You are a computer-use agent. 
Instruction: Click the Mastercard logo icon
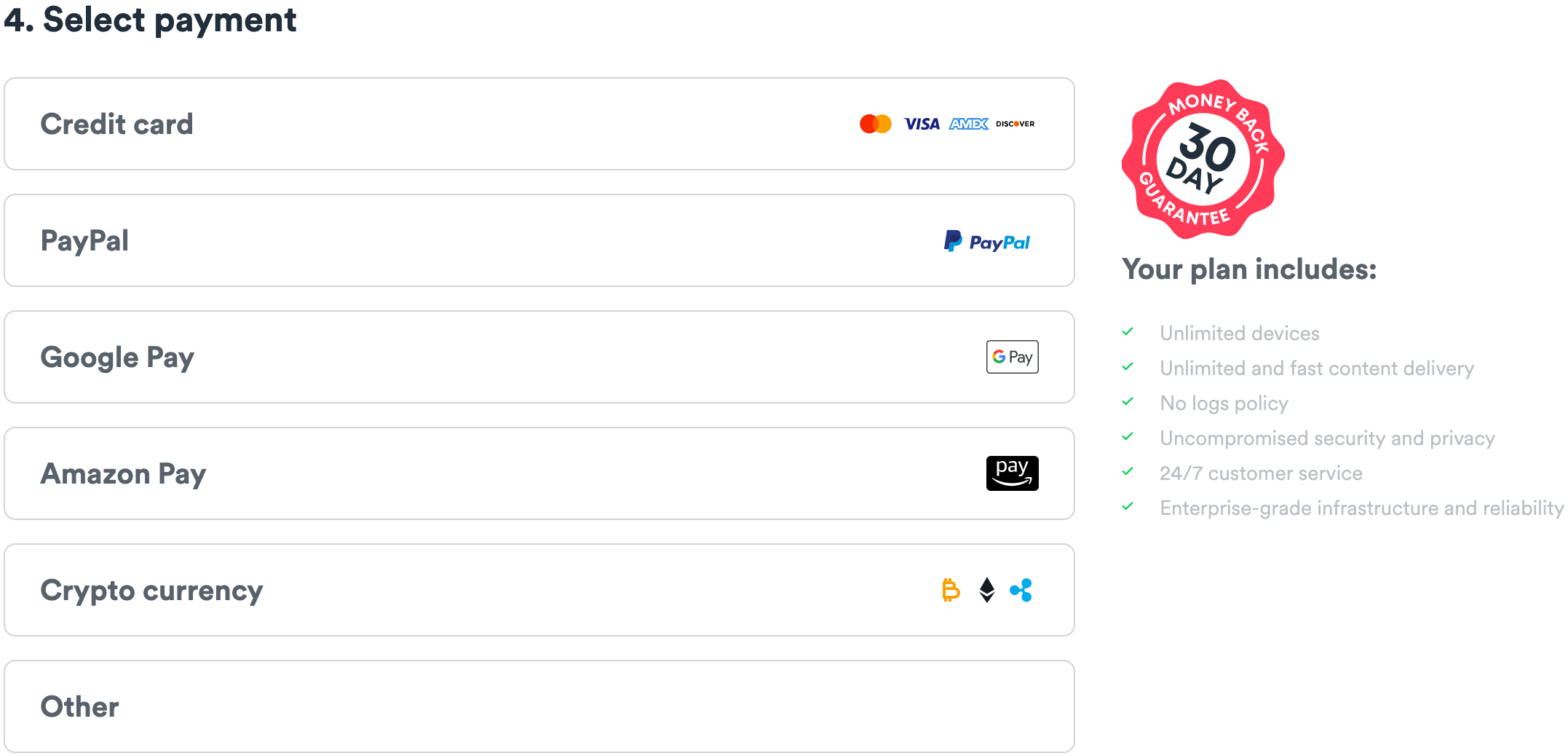(x=875, y=124)
